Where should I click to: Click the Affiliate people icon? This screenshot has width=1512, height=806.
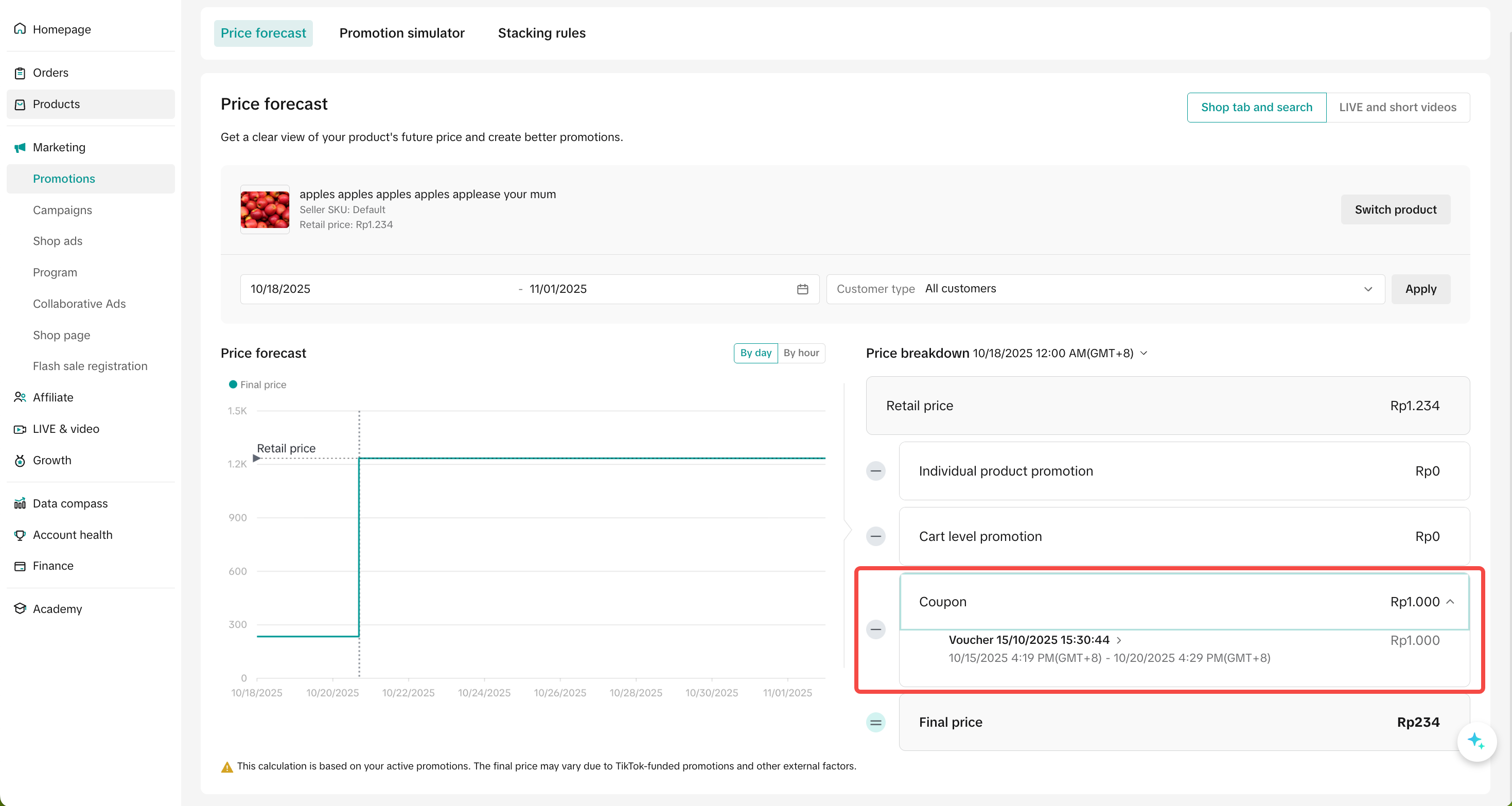20,397
